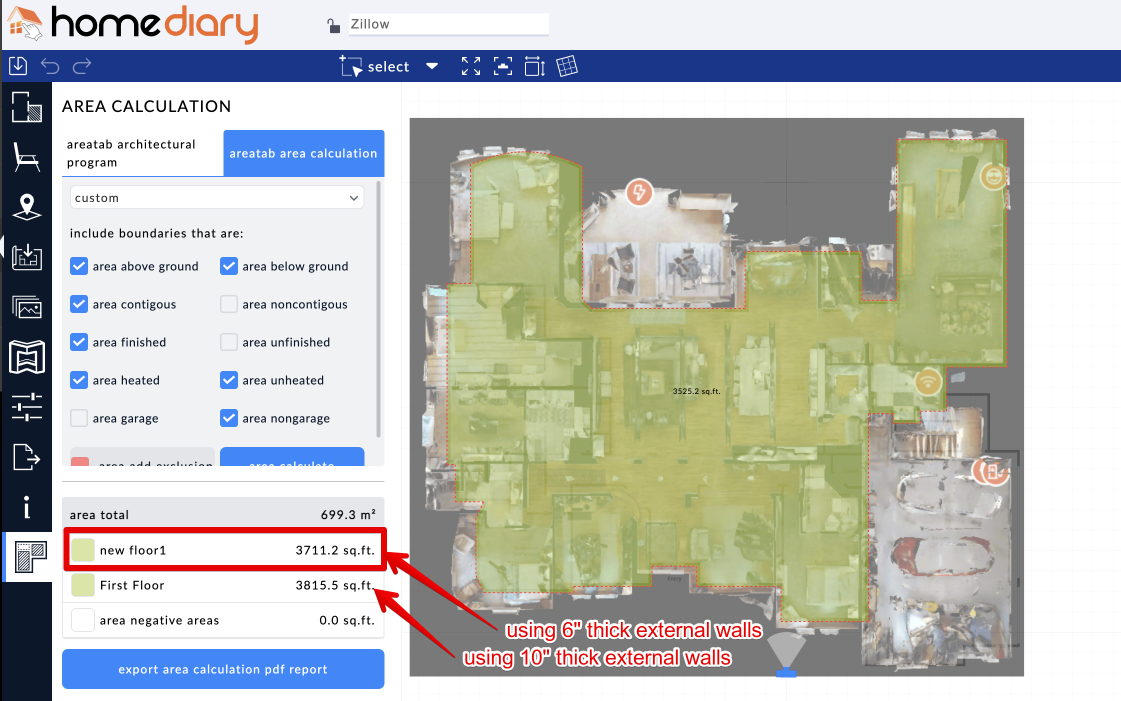Toggle area below ground checkbox
The width and height of the screenshot is (1121, 701).
pos(229,267)
